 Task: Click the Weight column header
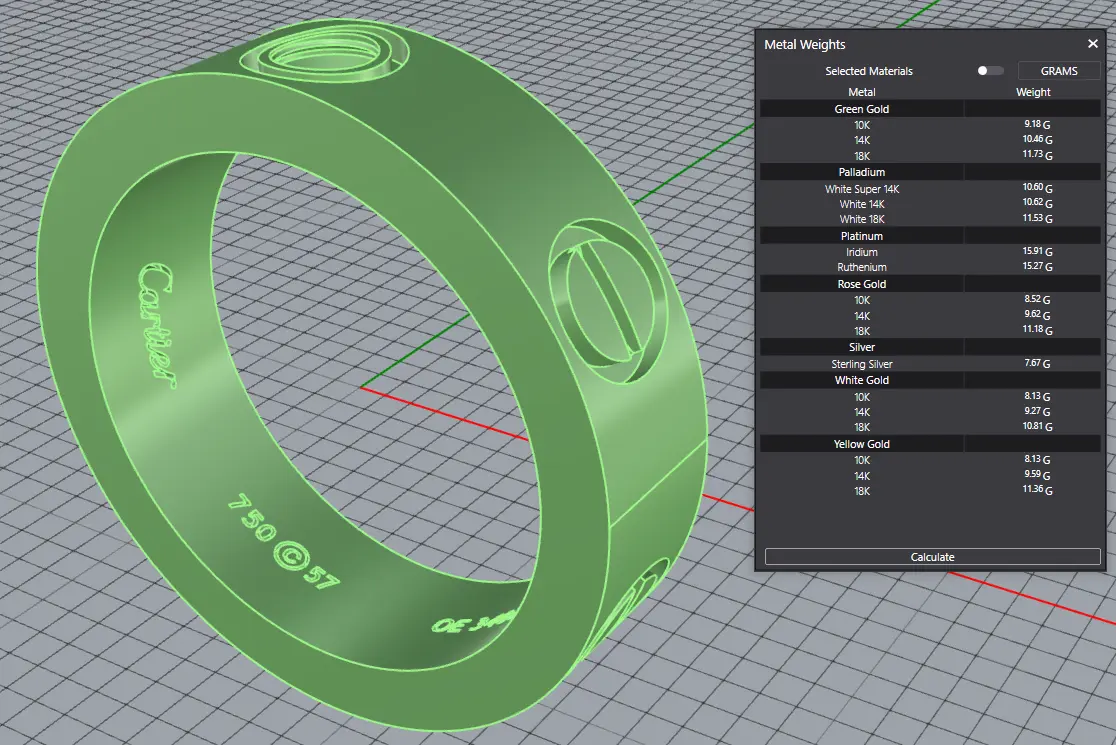(x=1033, y=92)
